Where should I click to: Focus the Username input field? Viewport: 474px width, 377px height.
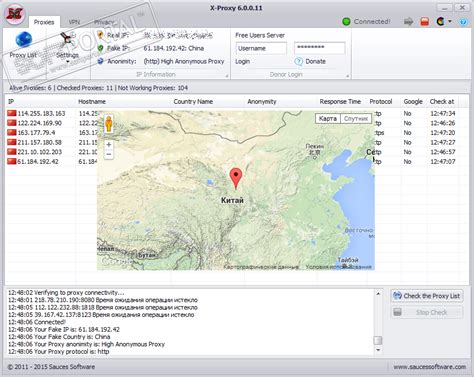261,48
